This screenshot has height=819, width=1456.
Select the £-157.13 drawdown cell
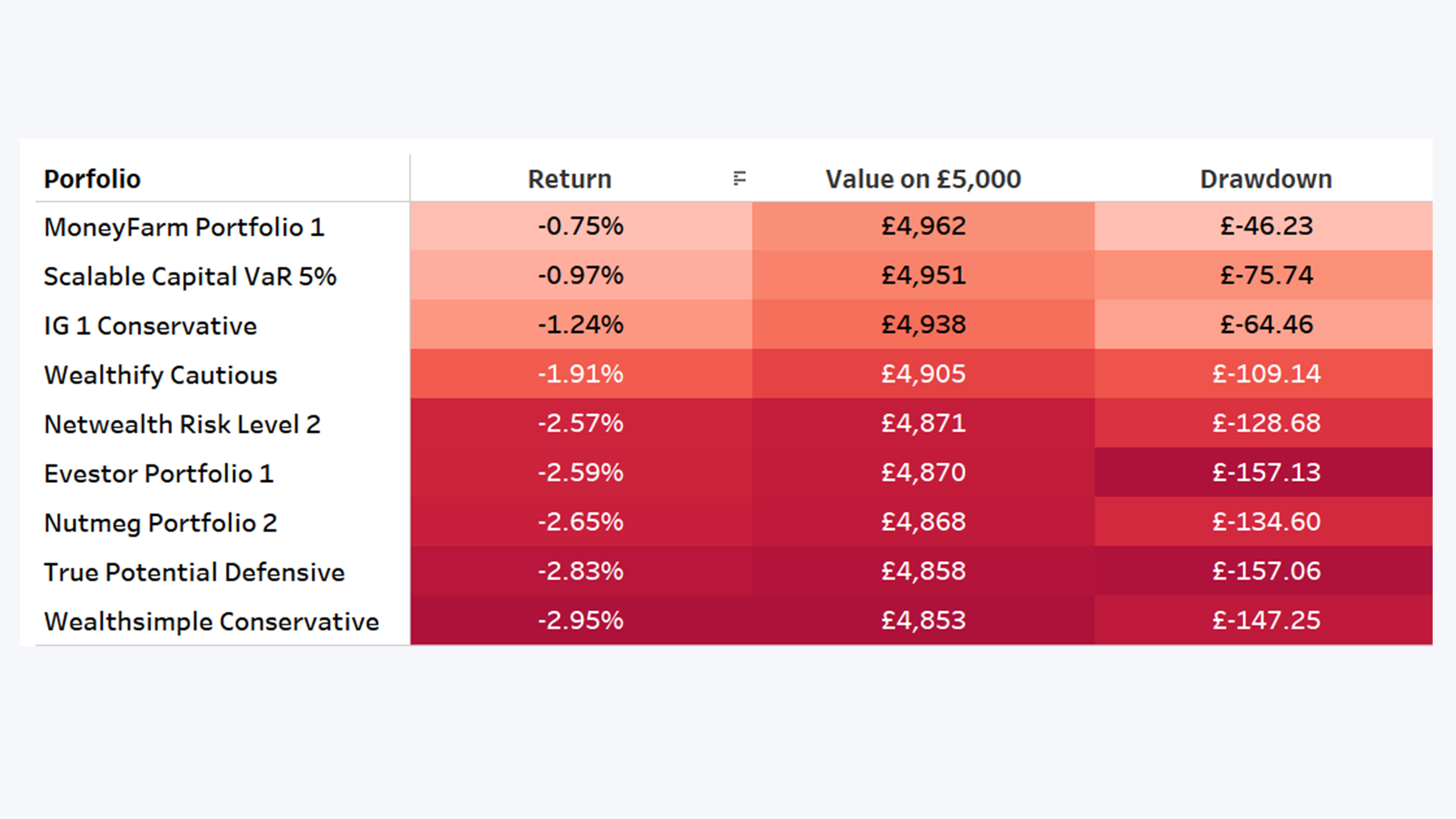pos(1264,472)
